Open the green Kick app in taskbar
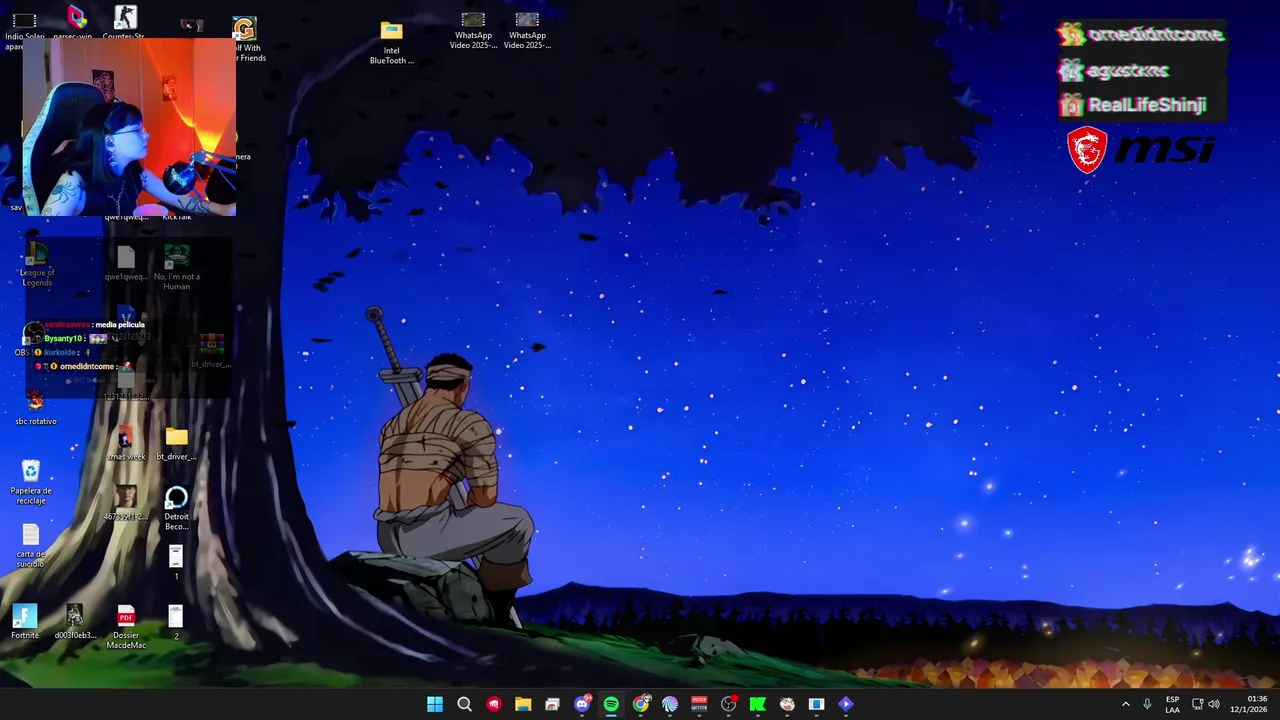1280x720 pixels. point(758,704)
